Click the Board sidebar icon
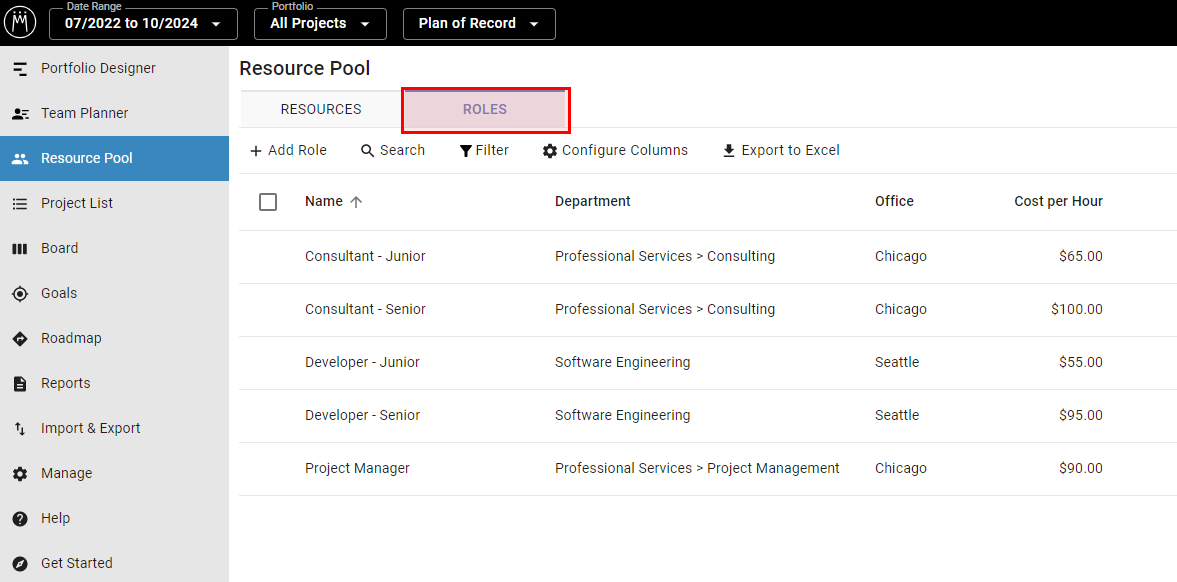This screenshot has height=582, width=1177. point(20,249)
